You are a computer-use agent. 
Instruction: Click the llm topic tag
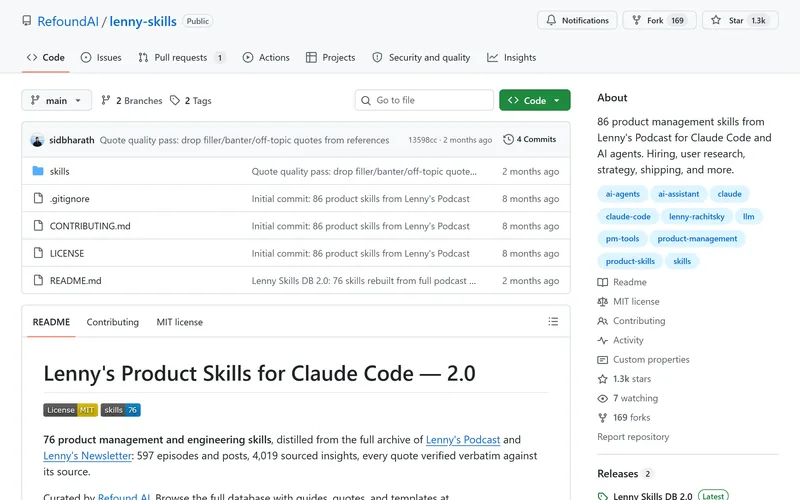(748, 216)
